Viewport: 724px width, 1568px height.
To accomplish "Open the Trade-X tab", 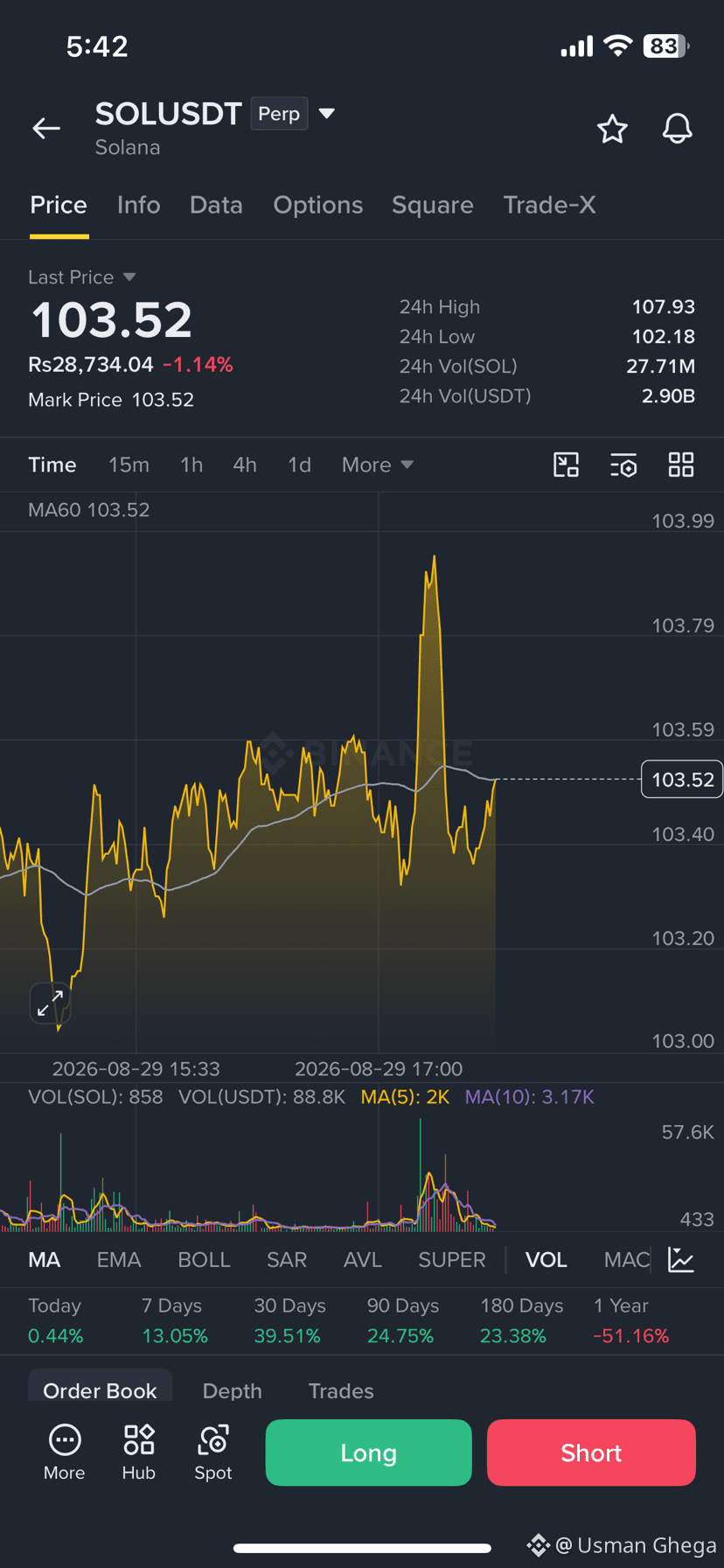I will click(549, 205).
